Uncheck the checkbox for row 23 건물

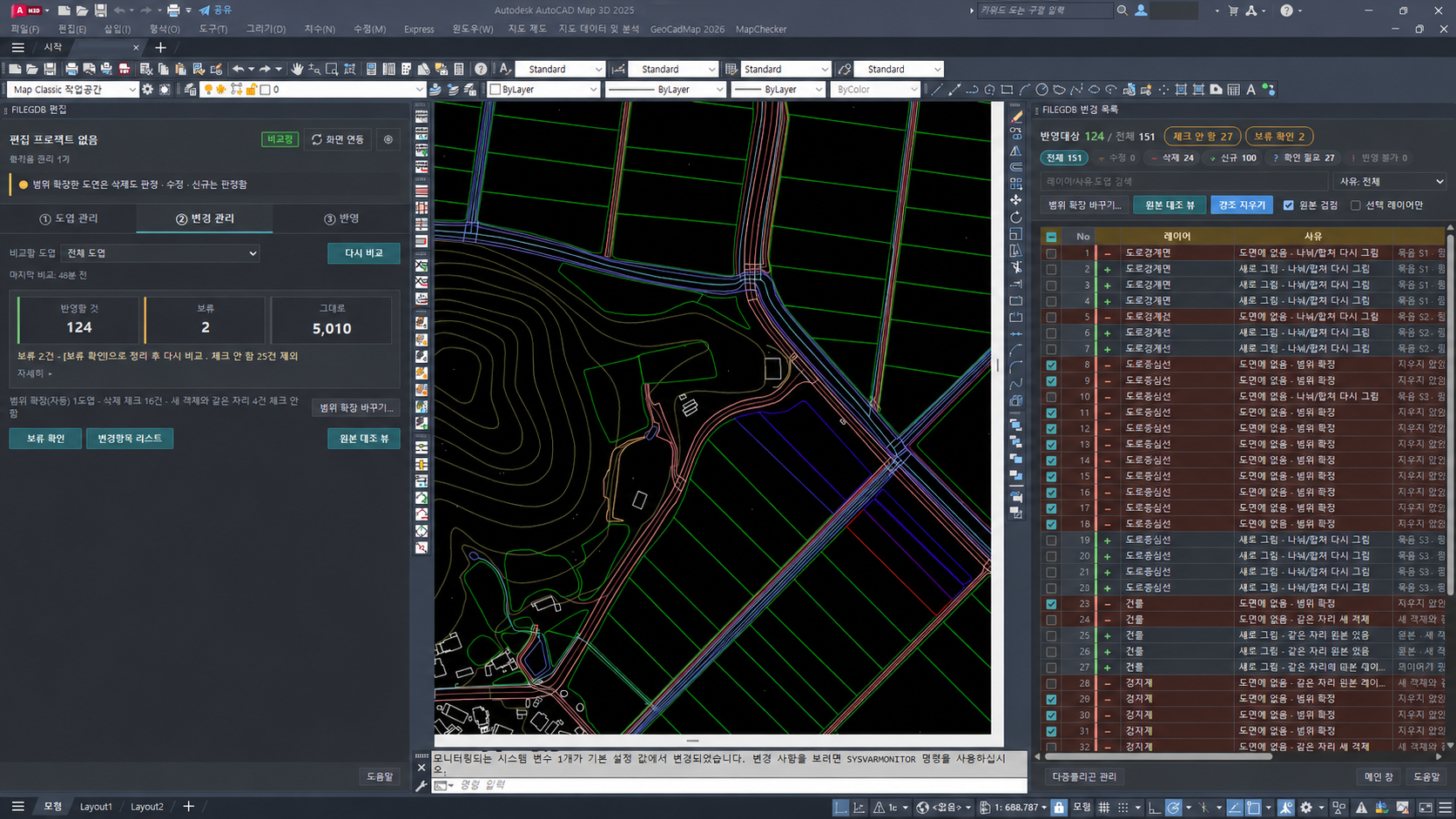click(x=1051, y=604)
